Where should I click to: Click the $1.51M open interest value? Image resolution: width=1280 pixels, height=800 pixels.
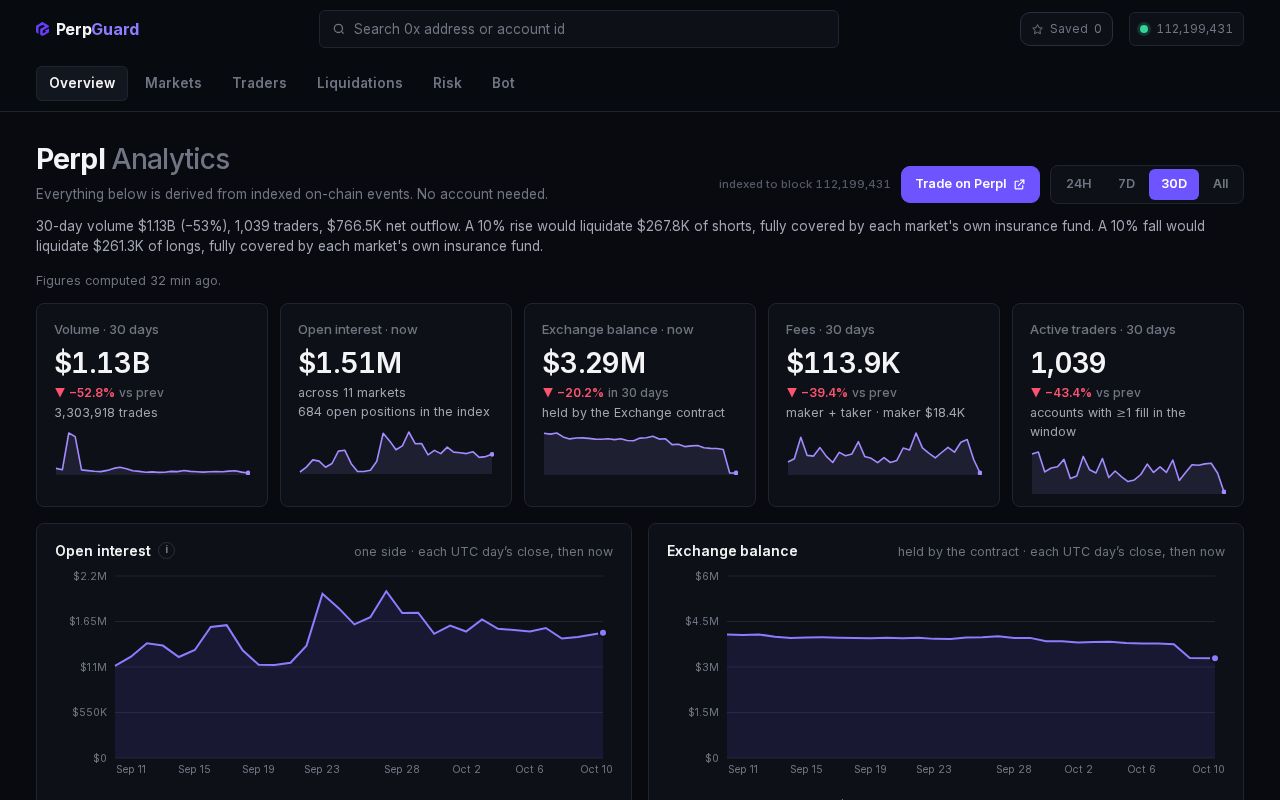click(350, 363)
